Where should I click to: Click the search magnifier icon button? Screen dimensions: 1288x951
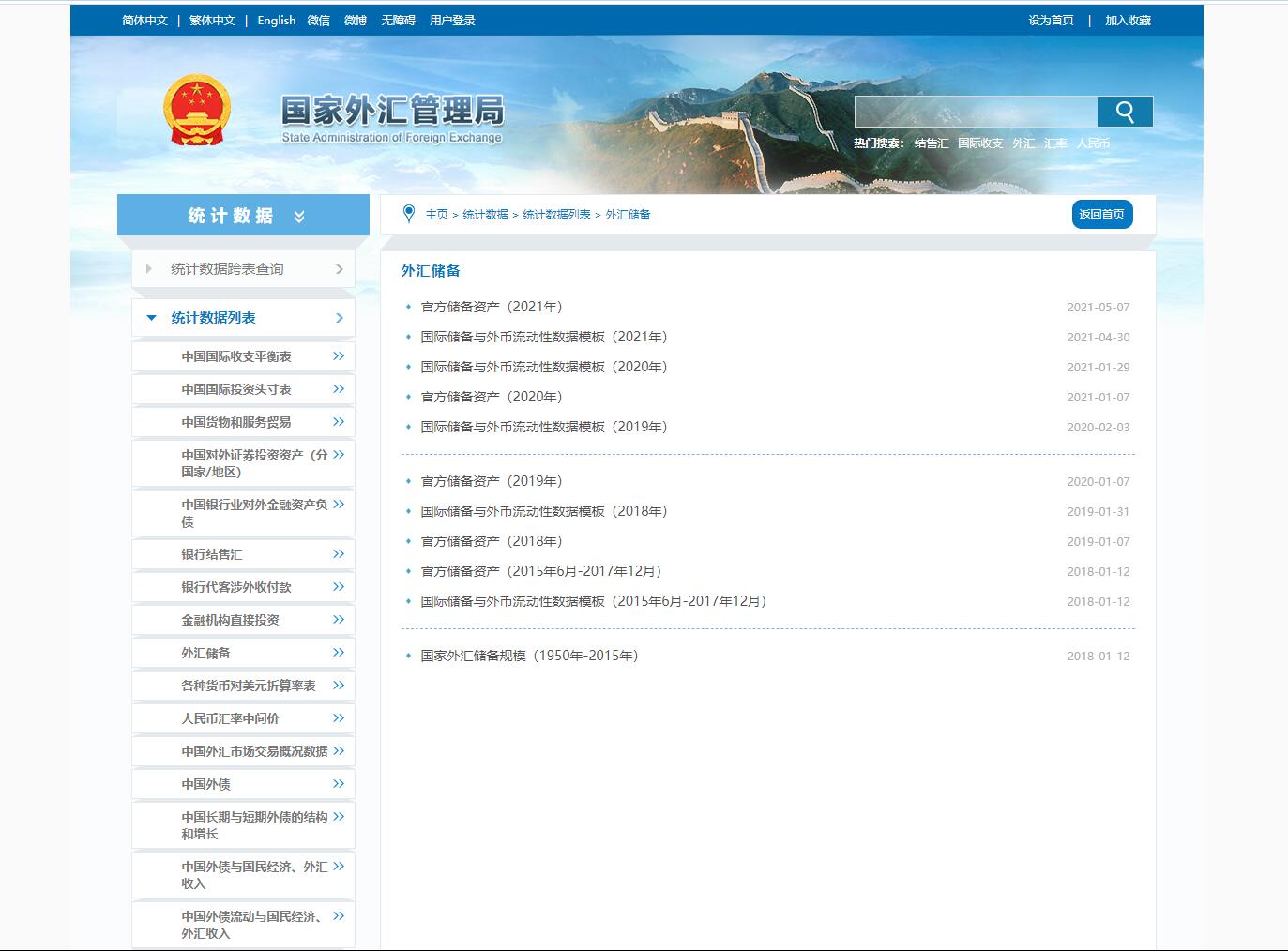click(x=1125, y=112)
